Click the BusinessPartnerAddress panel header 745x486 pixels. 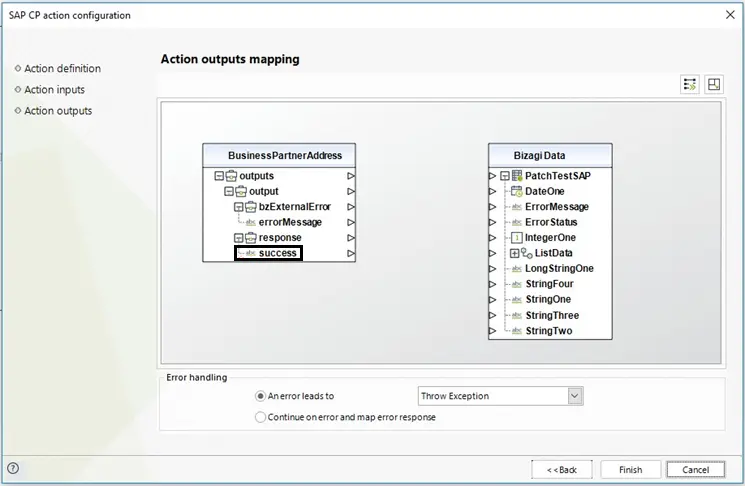279,156
